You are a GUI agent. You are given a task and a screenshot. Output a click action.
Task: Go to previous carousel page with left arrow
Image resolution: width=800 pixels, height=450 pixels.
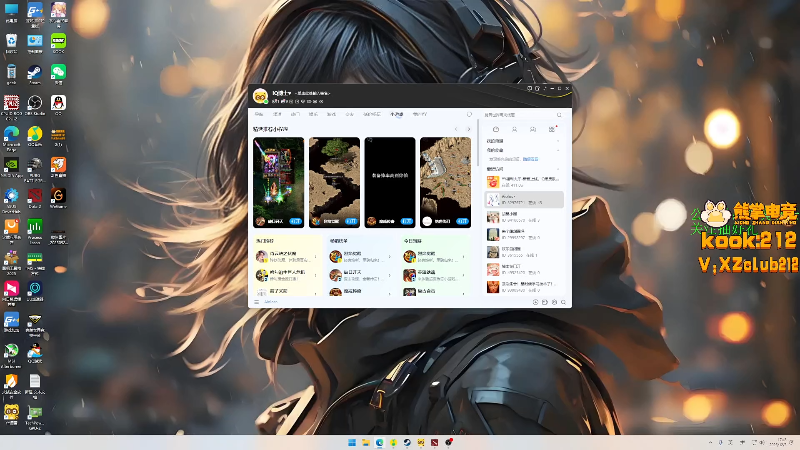456,129
